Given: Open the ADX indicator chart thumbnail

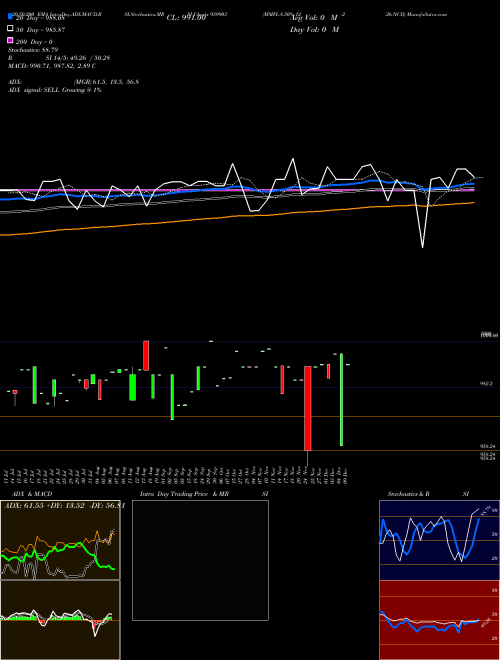Looking at the screenshot, I should click(60, 540).
